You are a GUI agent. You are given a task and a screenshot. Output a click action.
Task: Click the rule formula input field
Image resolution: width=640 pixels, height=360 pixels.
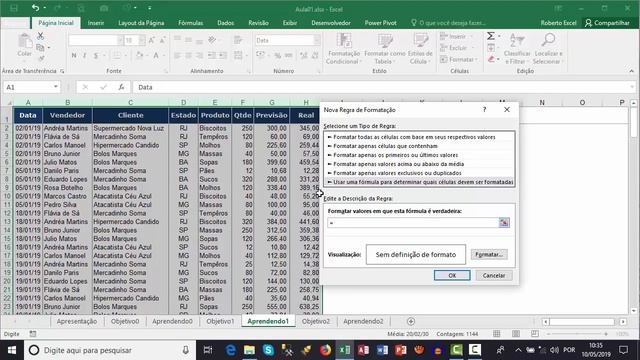coord(413,222)
